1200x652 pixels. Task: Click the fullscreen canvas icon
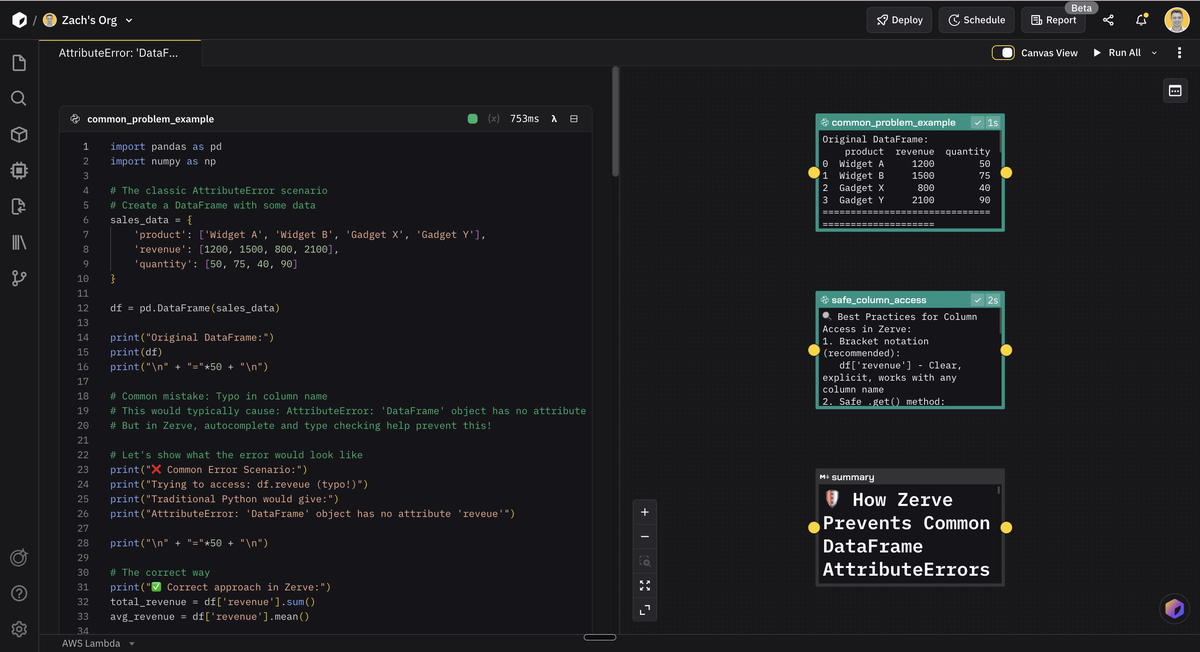[645, 610]
